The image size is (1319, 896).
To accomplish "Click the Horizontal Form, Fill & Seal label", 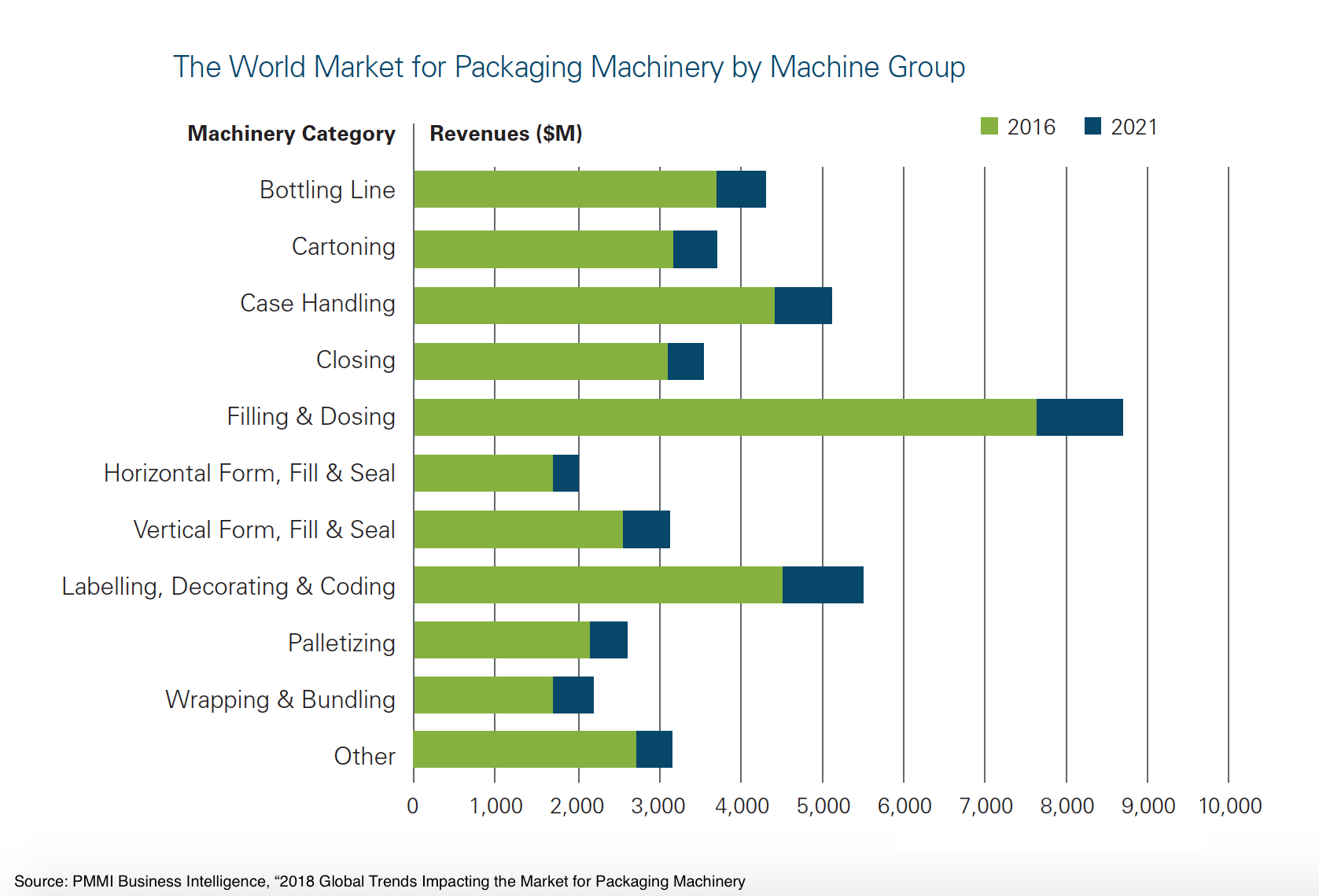I will tap(249, 474).
